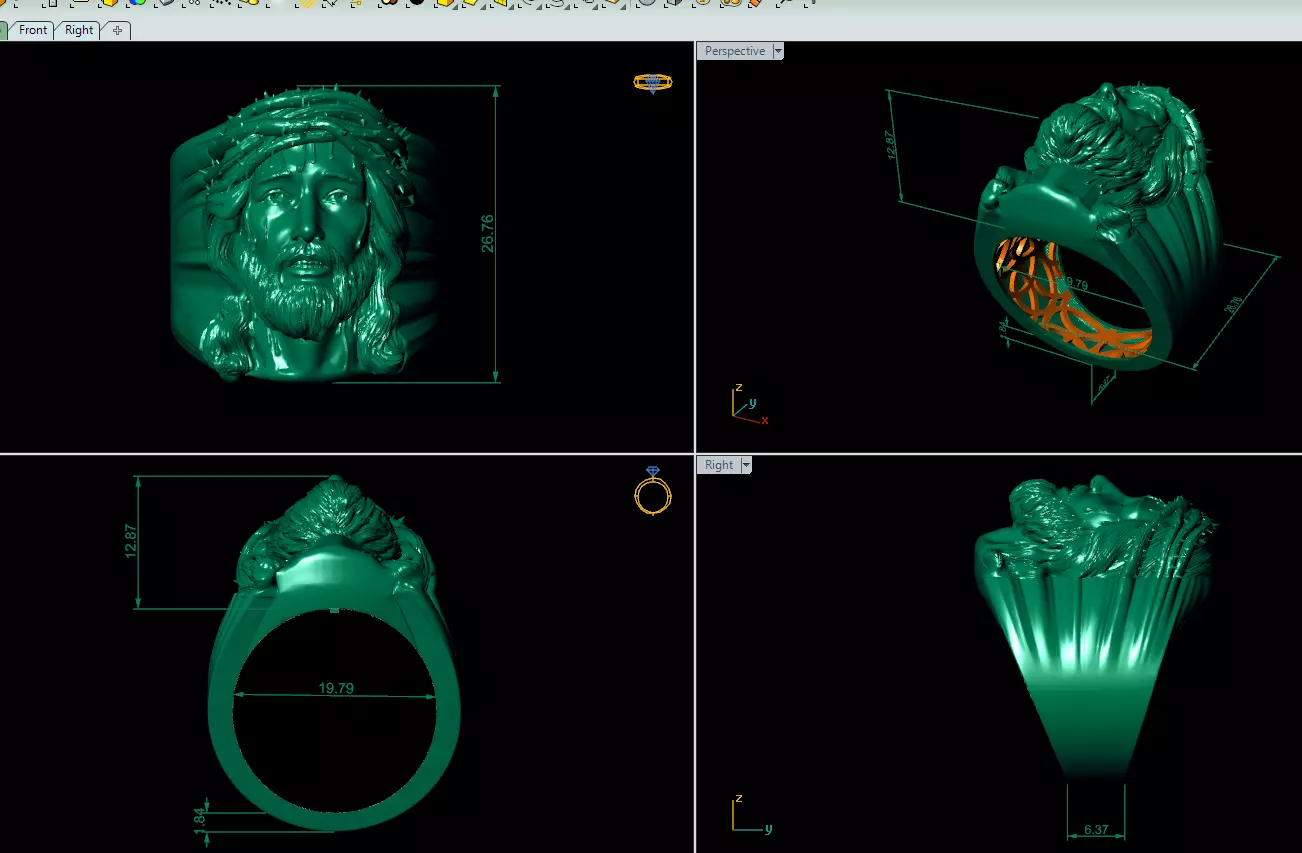The image size is (1302, 853).
Task: Open the Perspective viewport dropdown arrow
Action: tap(778, 51)
